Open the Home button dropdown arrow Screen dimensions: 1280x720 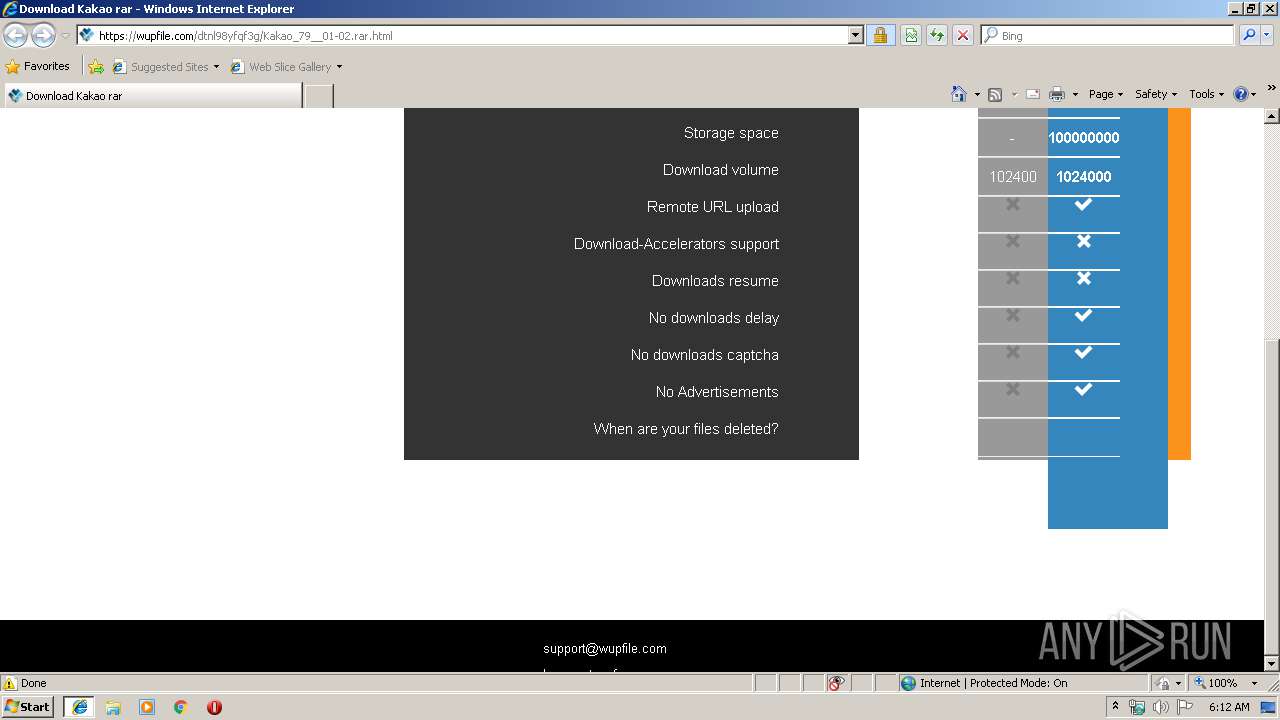coord(976,95)
